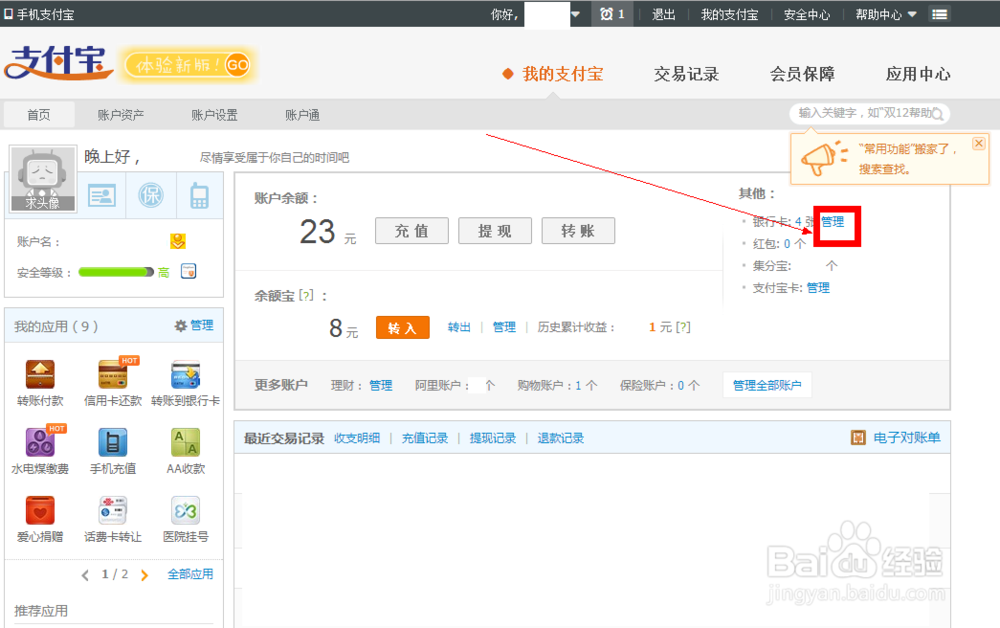This screenshot has height=628, width=1000.
Task: Click the robot avatar 求头像 picture
Action: click(43, 179)
